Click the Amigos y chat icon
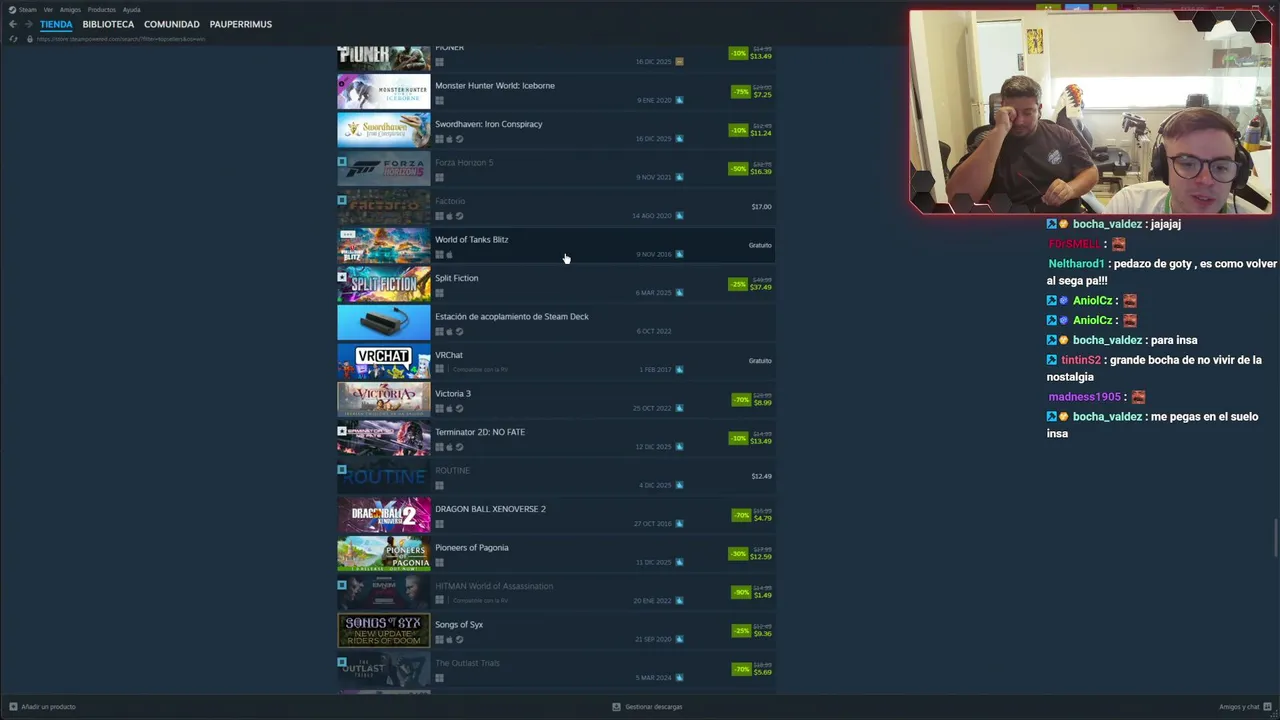This screenshot has height=720, width=1280. (x=1267, y=707)
